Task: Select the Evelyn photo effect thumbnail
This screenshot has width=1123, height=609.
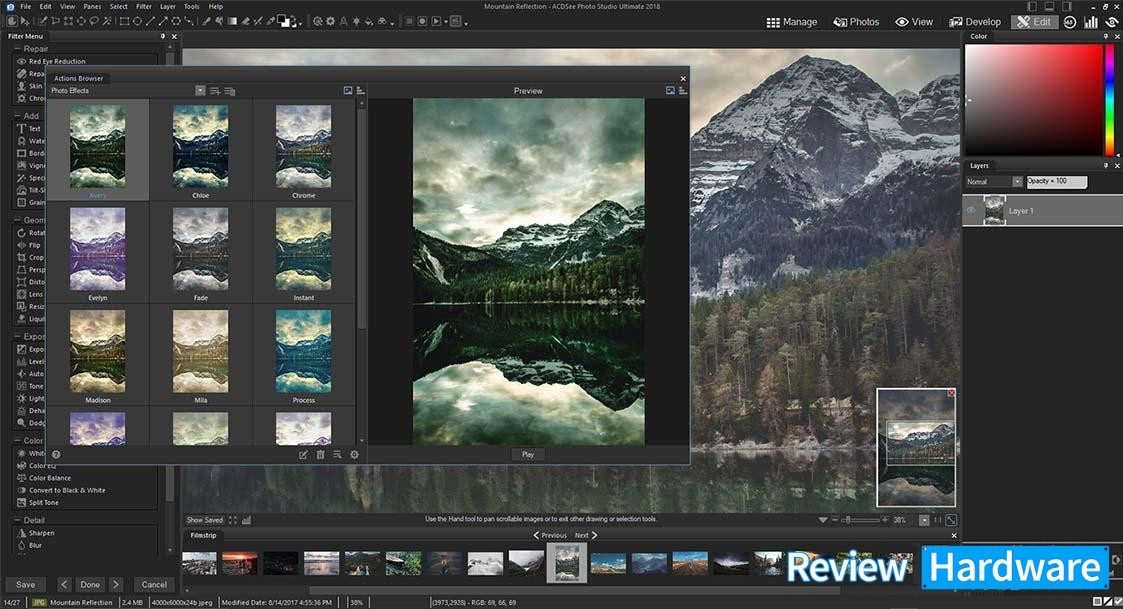Action: tap(97, 249)
